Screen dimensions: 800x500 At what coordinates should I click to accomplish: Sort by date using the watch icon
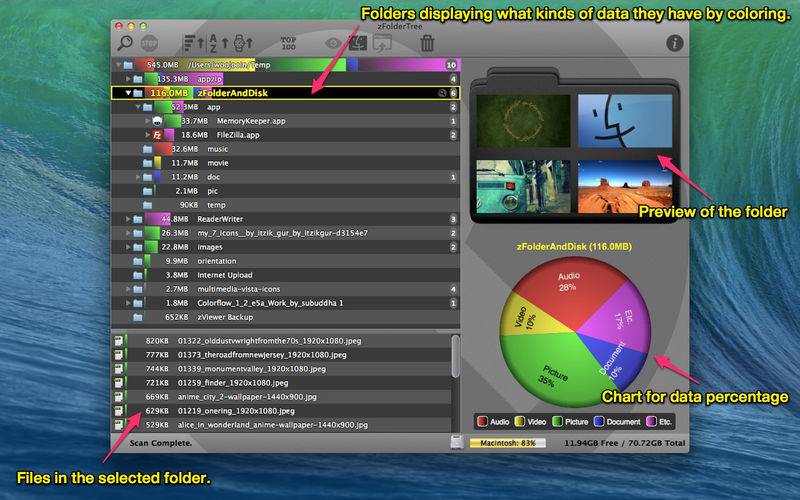[x=243, y=43]
